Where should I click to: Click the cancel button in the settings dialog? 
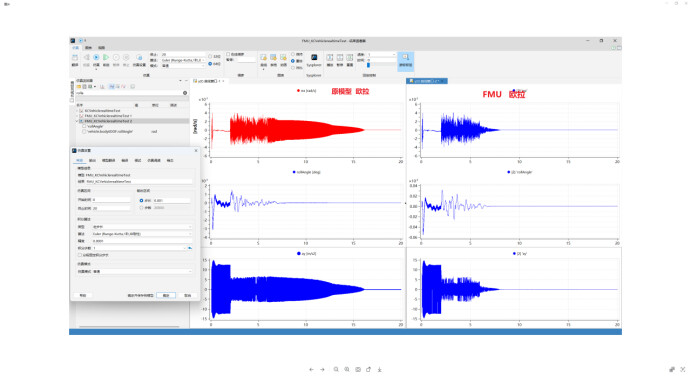pos(188,295)
